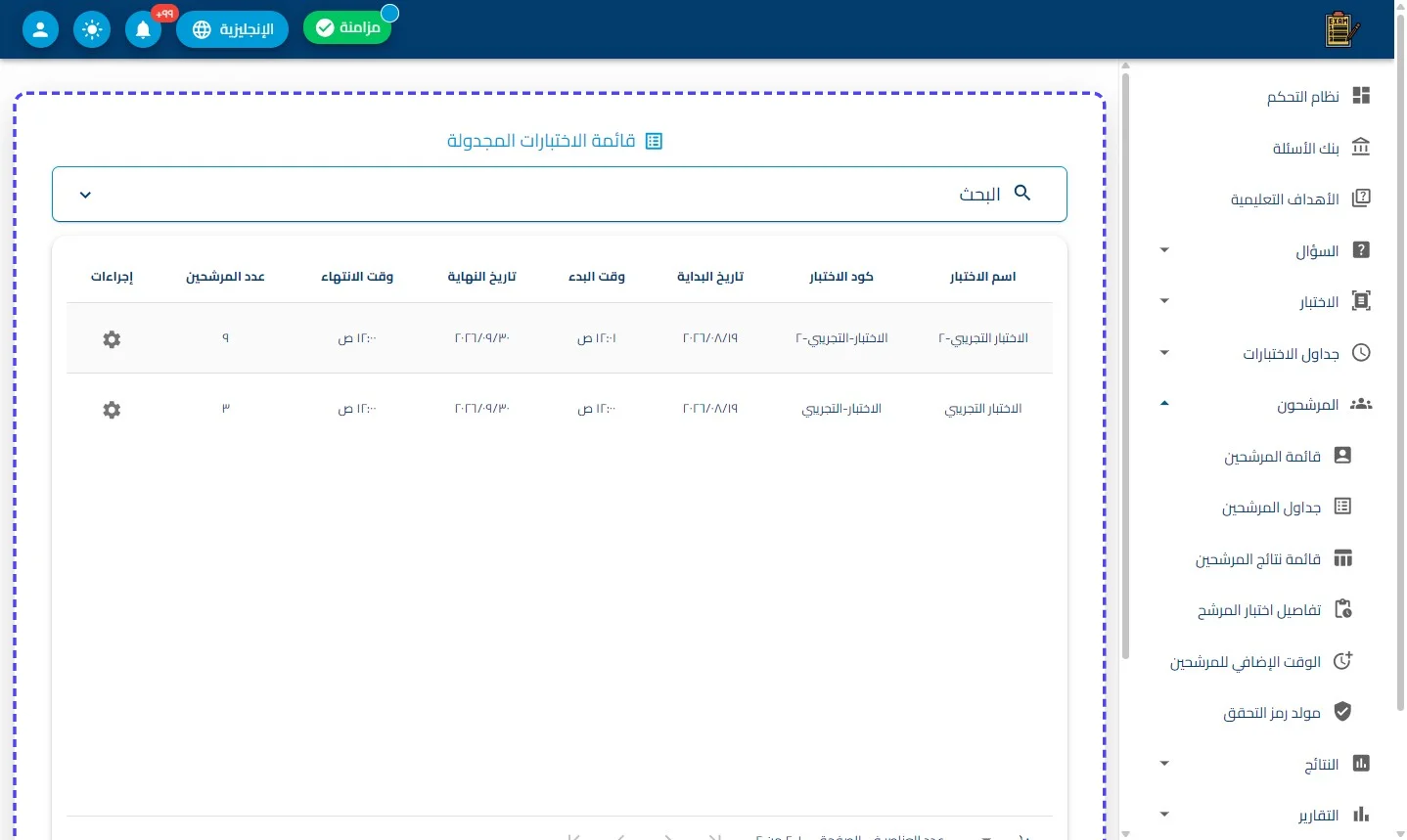Open actions gear for الاختبار التجريبي-٢ row
1407x840 pixels.
[x=112, y=338]
